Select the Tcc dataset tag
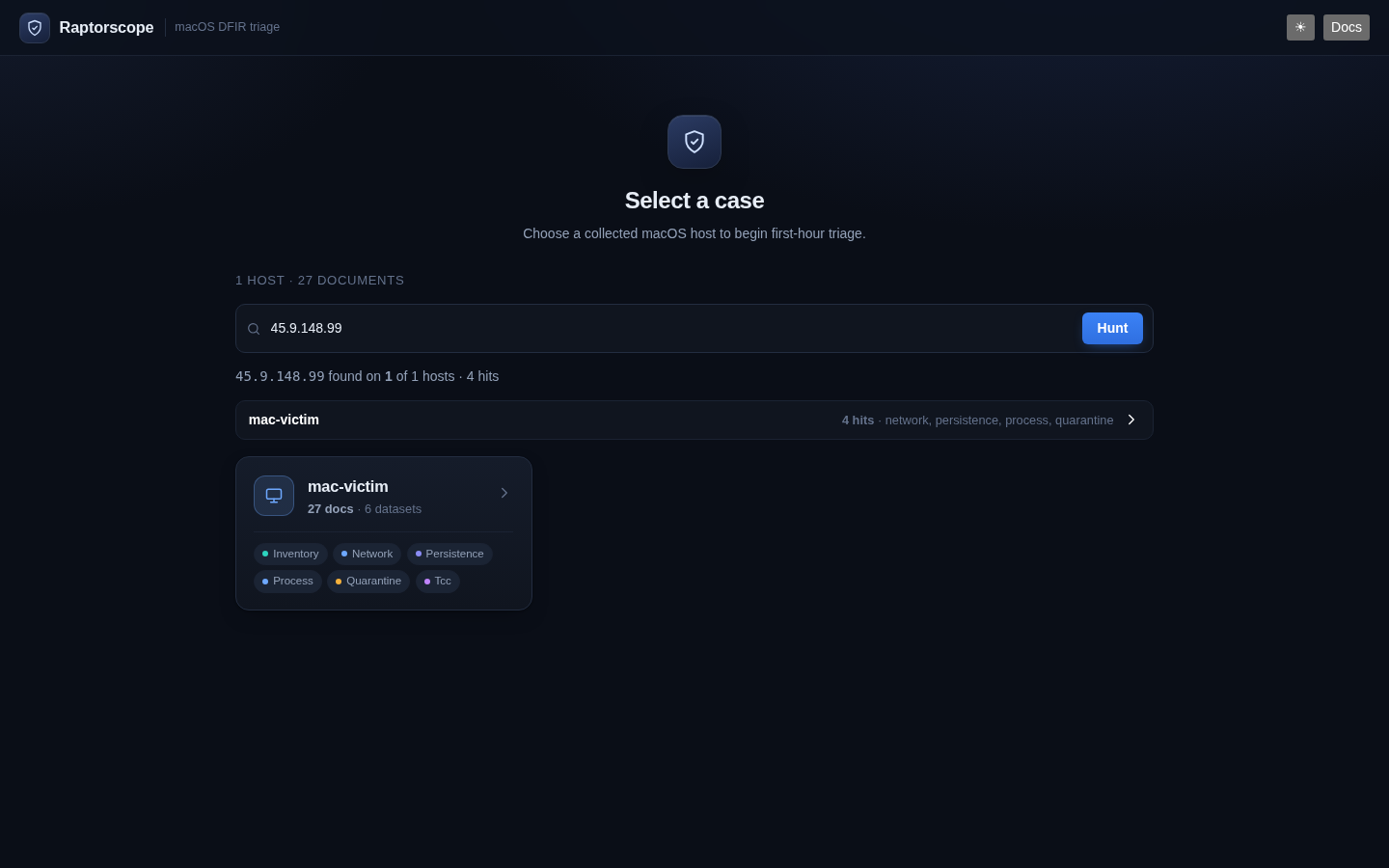Viewport: 1389px width, 868px height. click(438, 581)
